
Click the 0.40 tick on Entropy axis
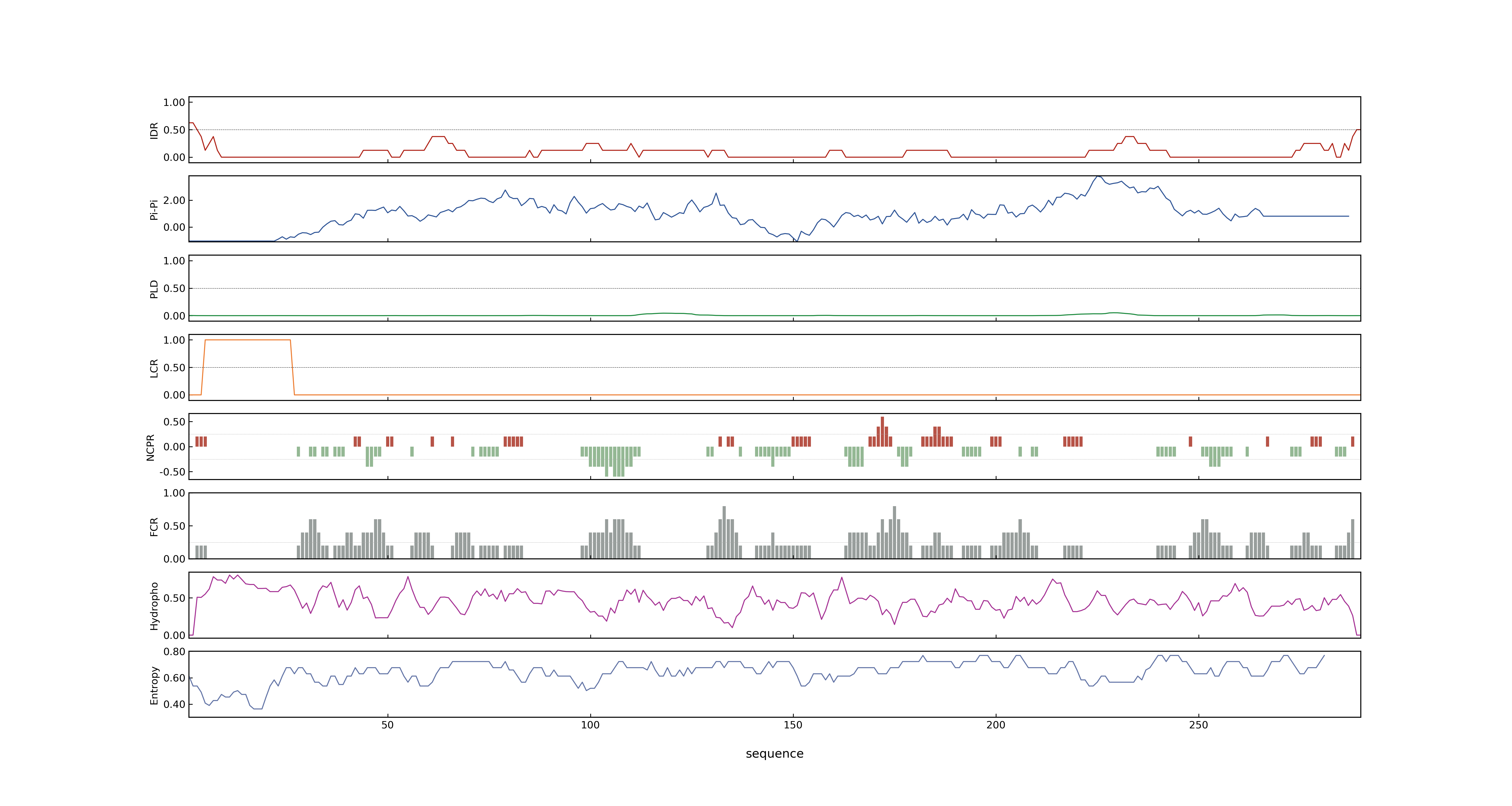[x=174, y=704]
